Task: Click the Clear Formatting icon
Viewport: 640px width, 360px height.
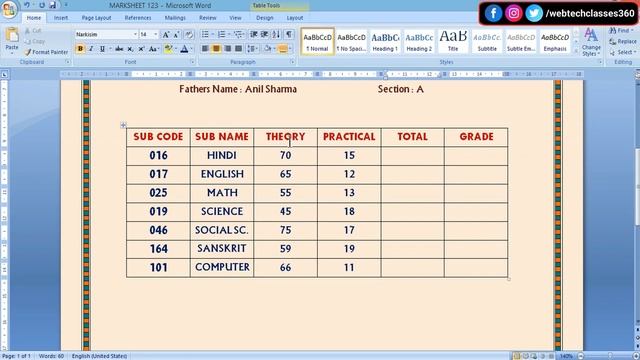Action: point(189,35)
